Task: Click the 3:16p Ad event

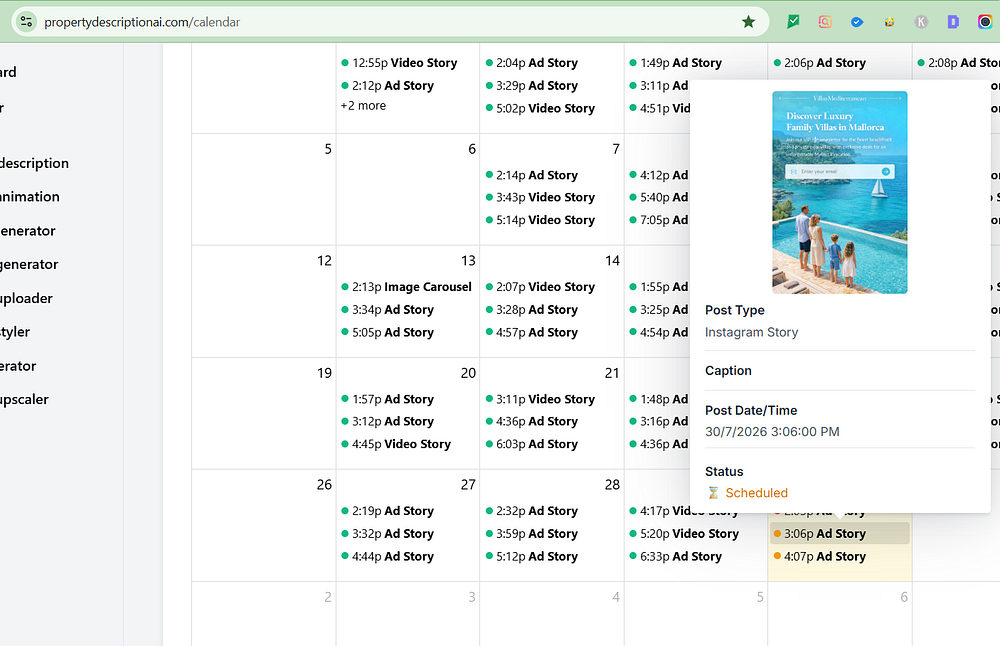Action: 659,422
